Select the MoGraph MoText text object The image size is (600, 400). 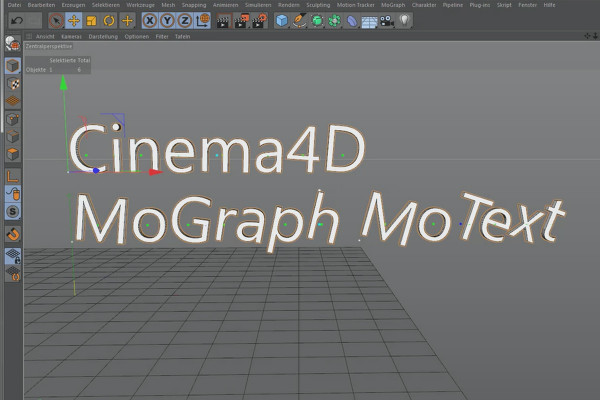pos(320,220)
